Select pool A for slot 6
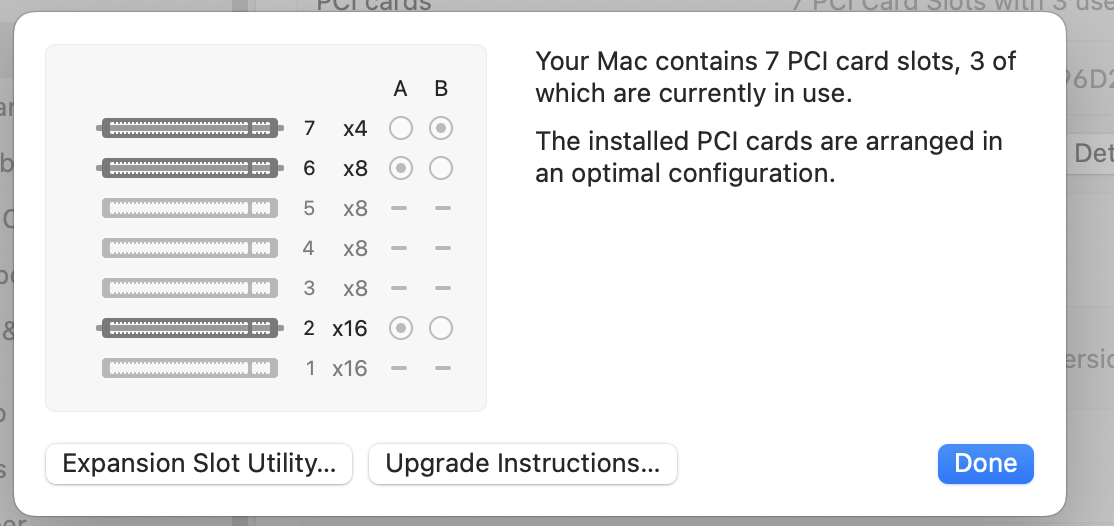Viewport: 1114px width, 526px height. coord(401,168)
